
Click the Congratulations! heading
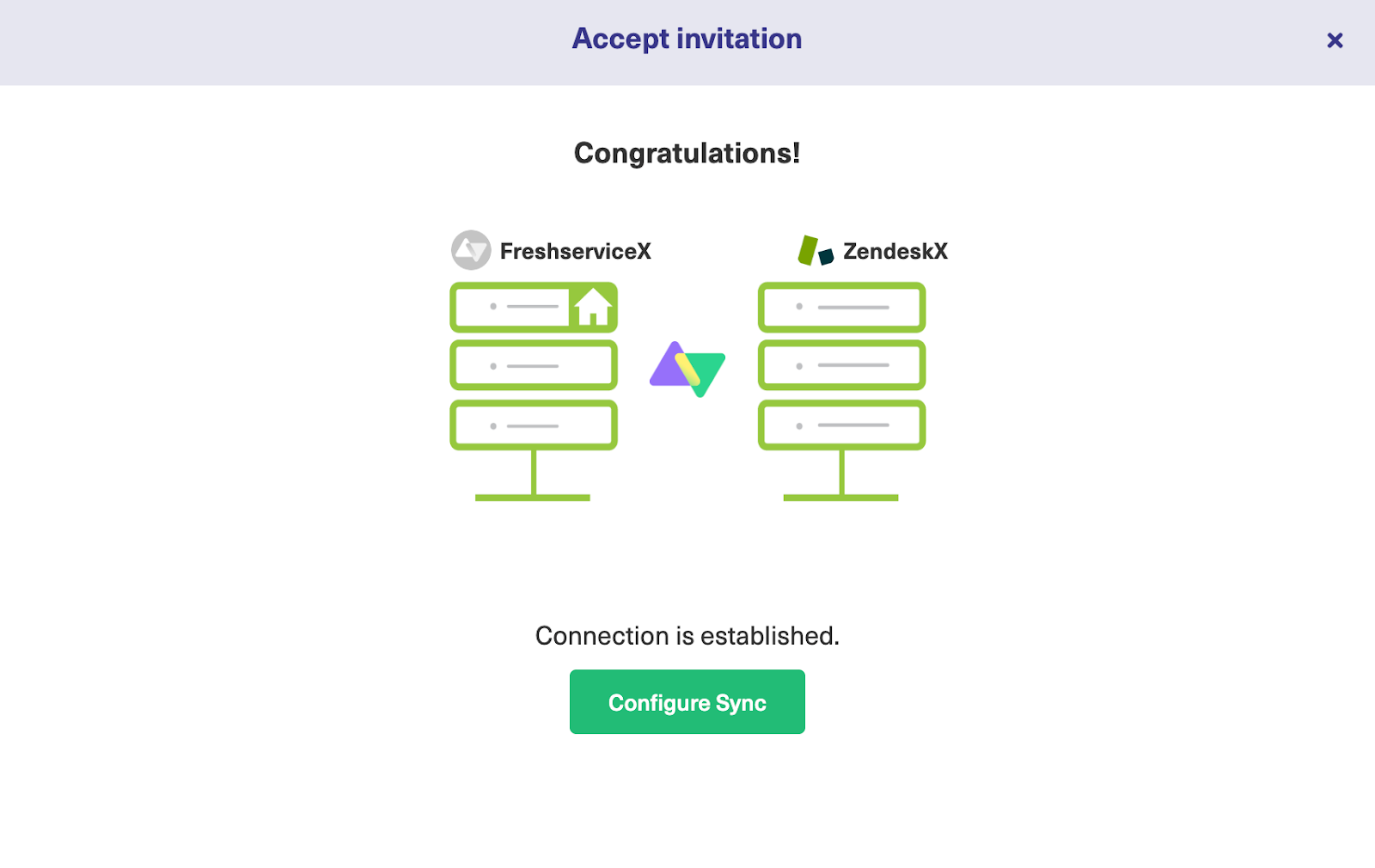click(x=687, y=153)
